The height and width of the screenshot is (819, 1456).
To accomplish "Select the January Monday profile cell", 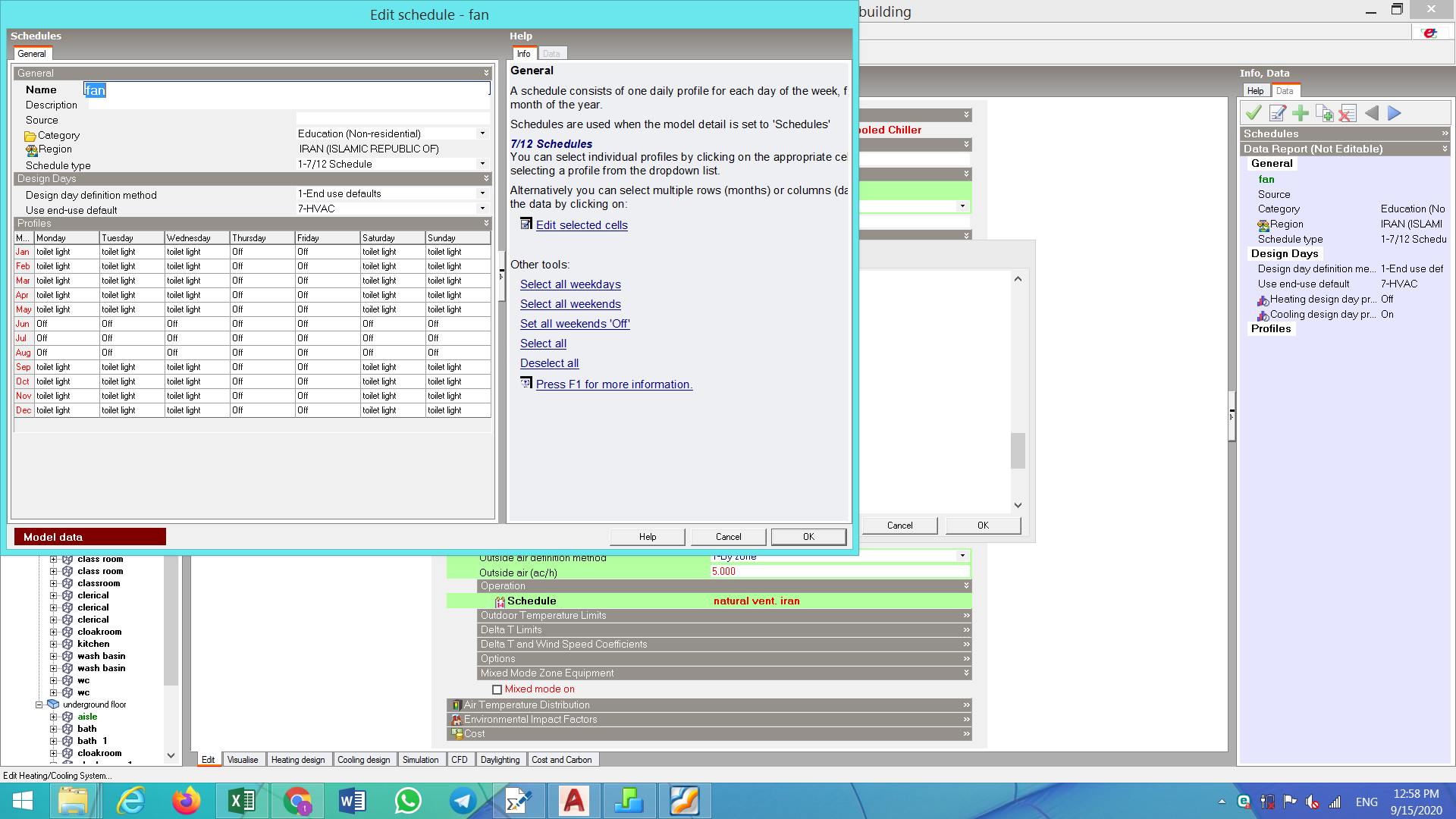I will (x=67, y=252).
